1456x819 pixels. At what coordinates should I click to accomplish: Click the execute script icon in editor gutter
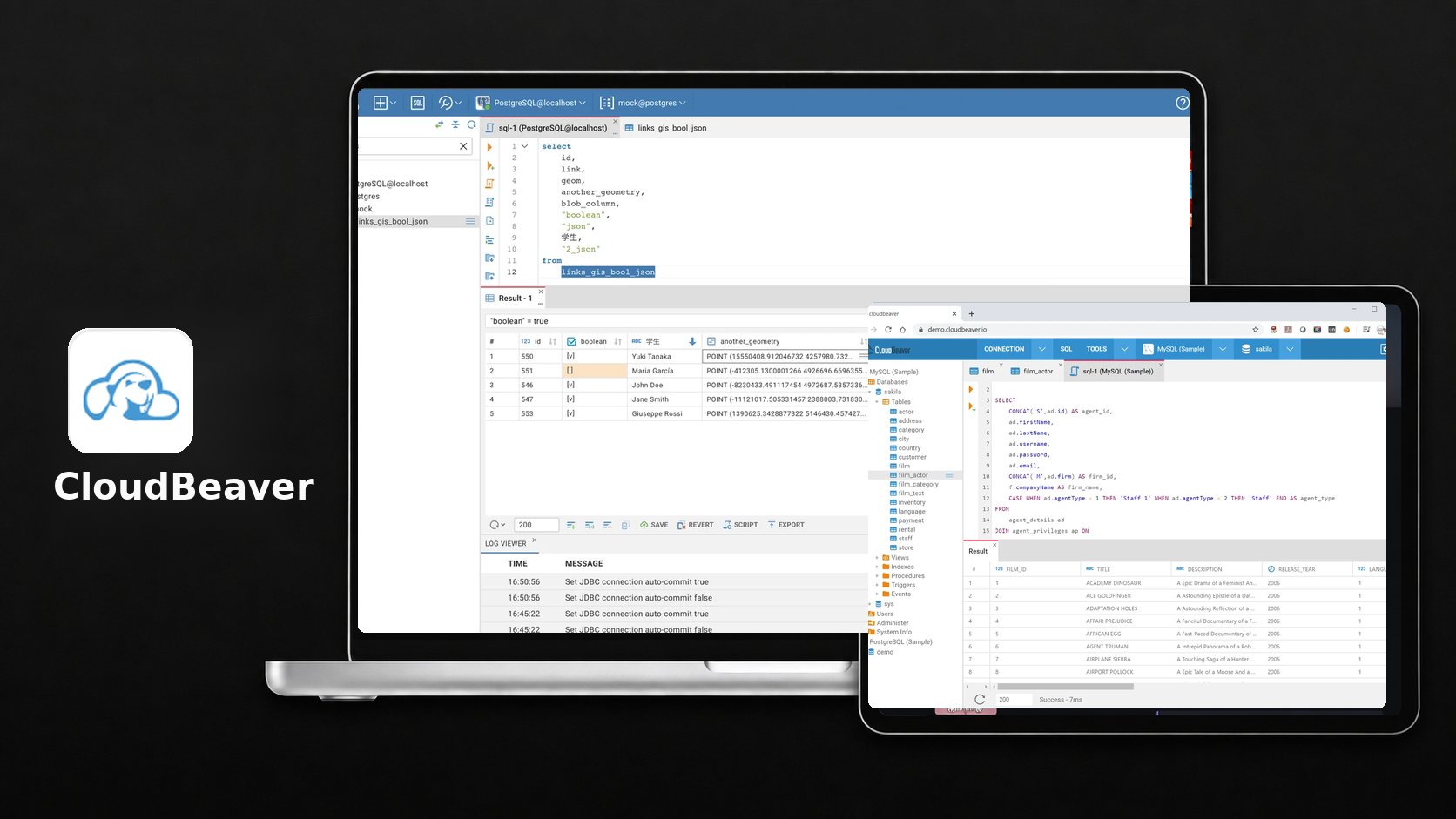point(489,184)
